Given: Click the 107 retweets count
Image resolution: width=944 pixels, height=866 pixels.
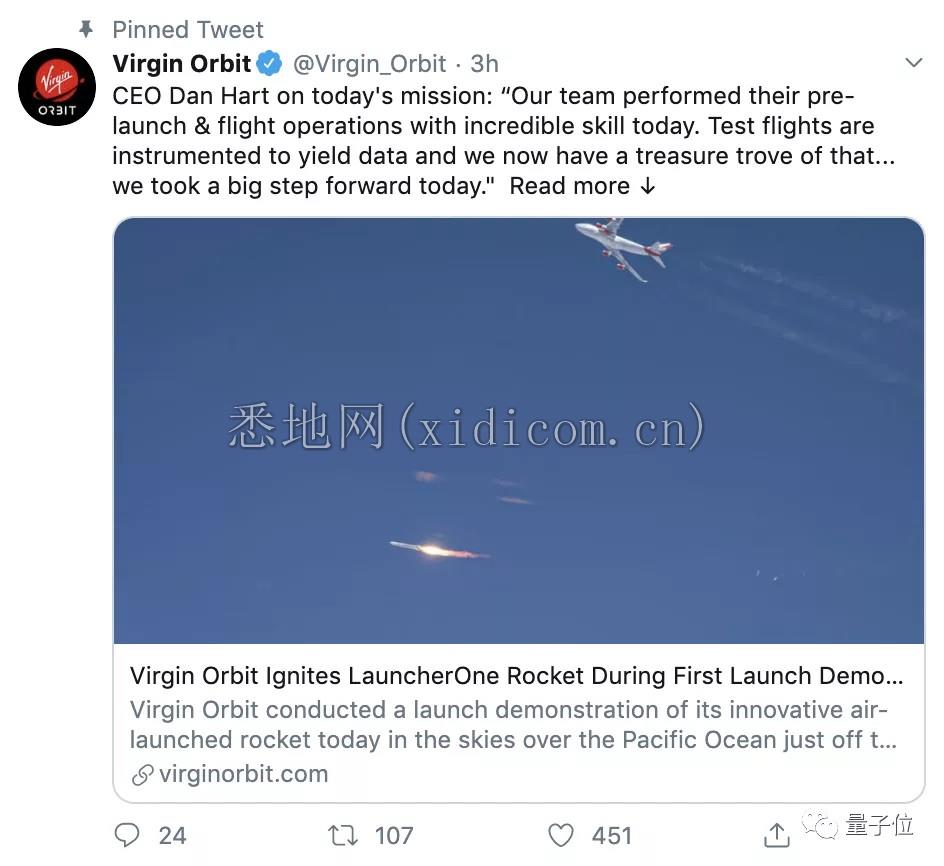Looking at the screenshot, I should pos(394,836).
